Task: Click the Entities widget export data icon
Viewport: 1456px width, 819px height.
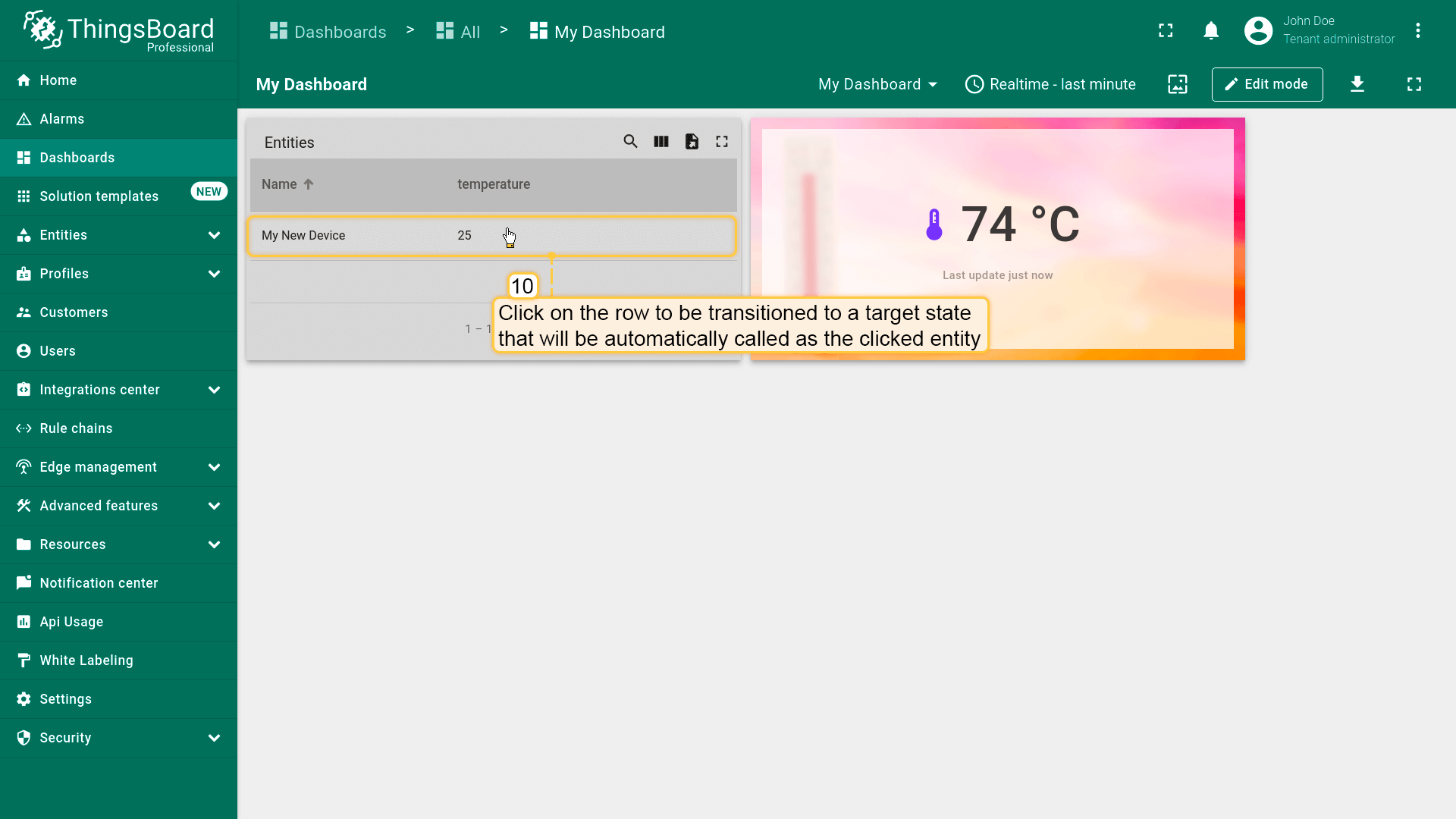Action: 692,142
